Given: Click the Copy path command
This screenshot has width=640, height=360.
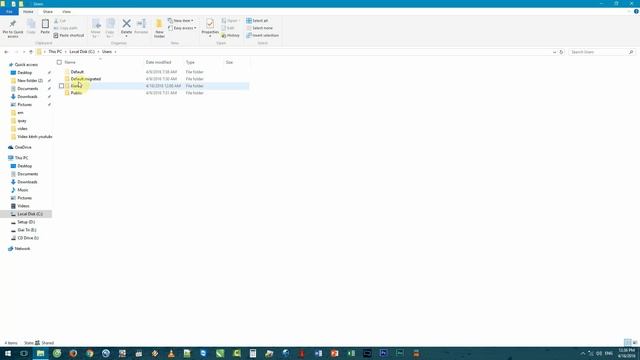Looking at the screenshot, I should click(x=66, y=28).
